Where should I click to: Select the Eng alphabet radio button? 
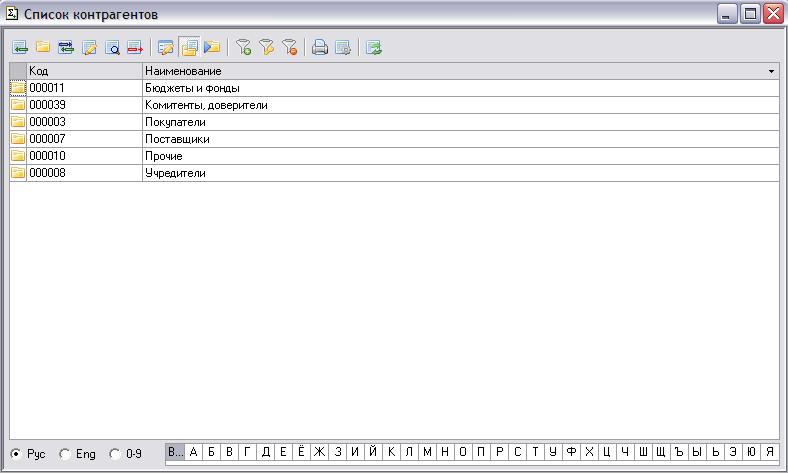tap(65, 454)
